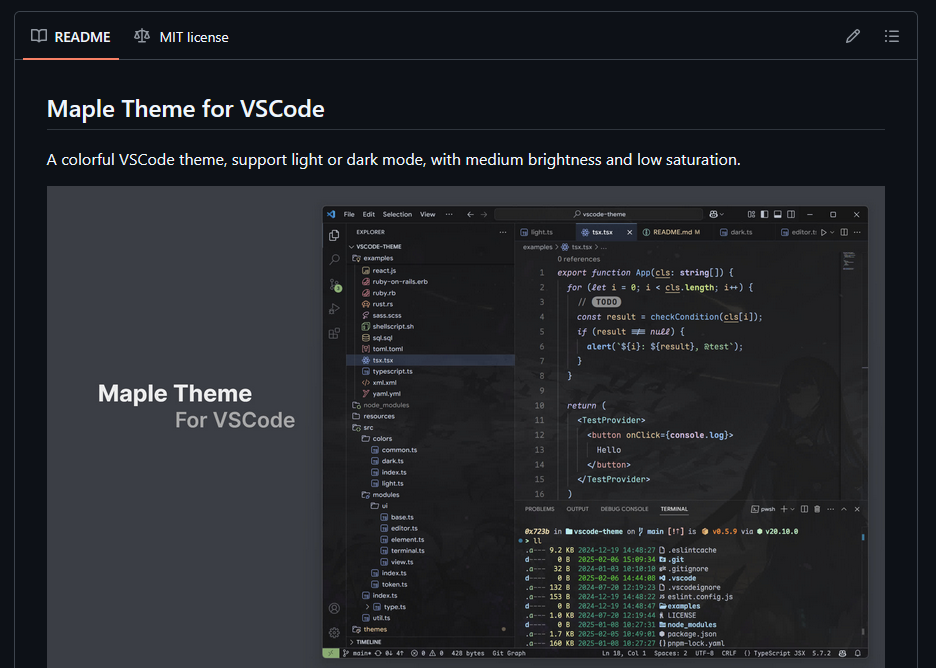Open Extensions icon in activity bar
The image size is (936, 668).
[334, 333]
